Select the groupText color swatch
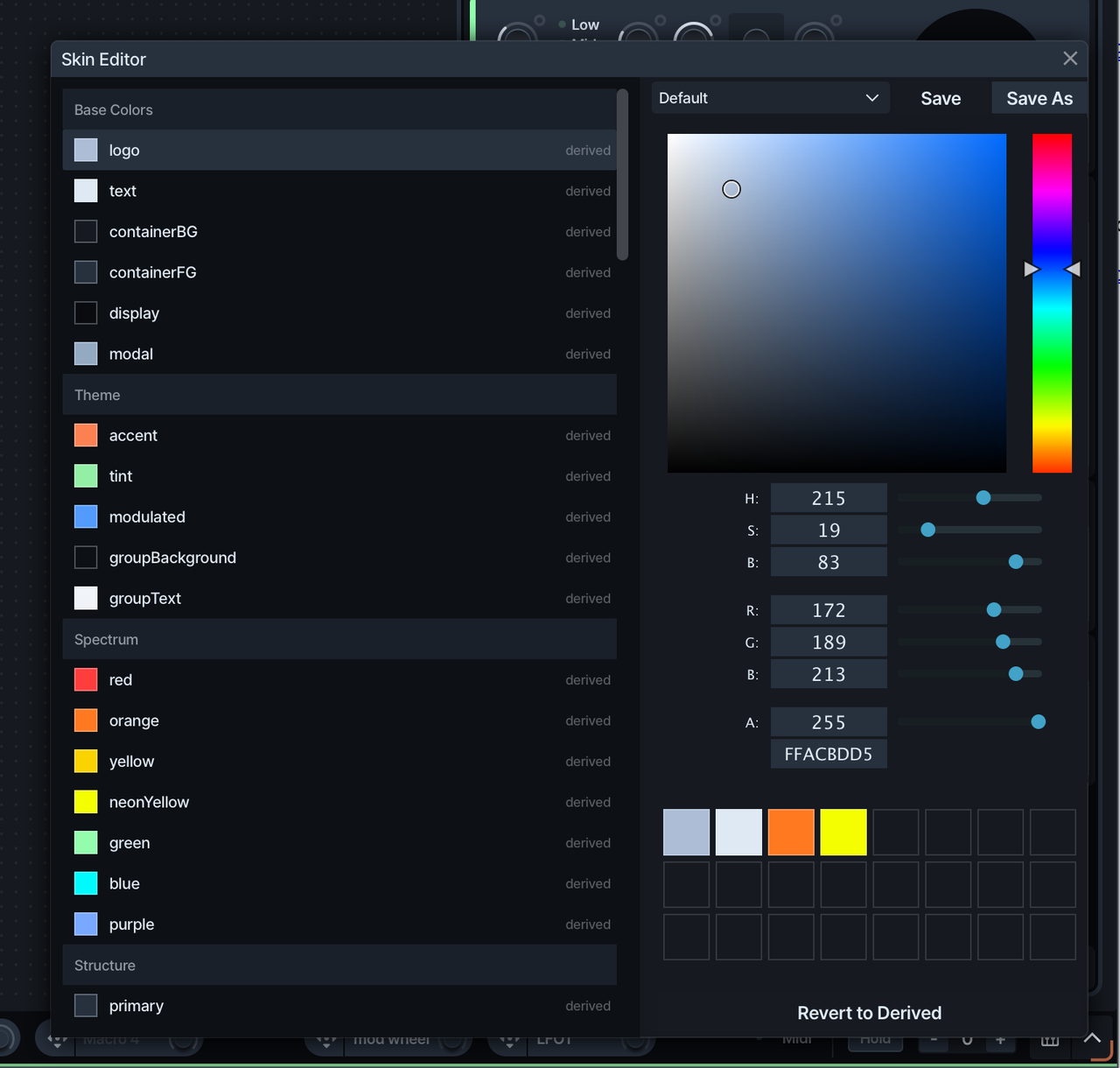Image resolution: width=1120 pixels, height=1068 pixels. [86, 598]
